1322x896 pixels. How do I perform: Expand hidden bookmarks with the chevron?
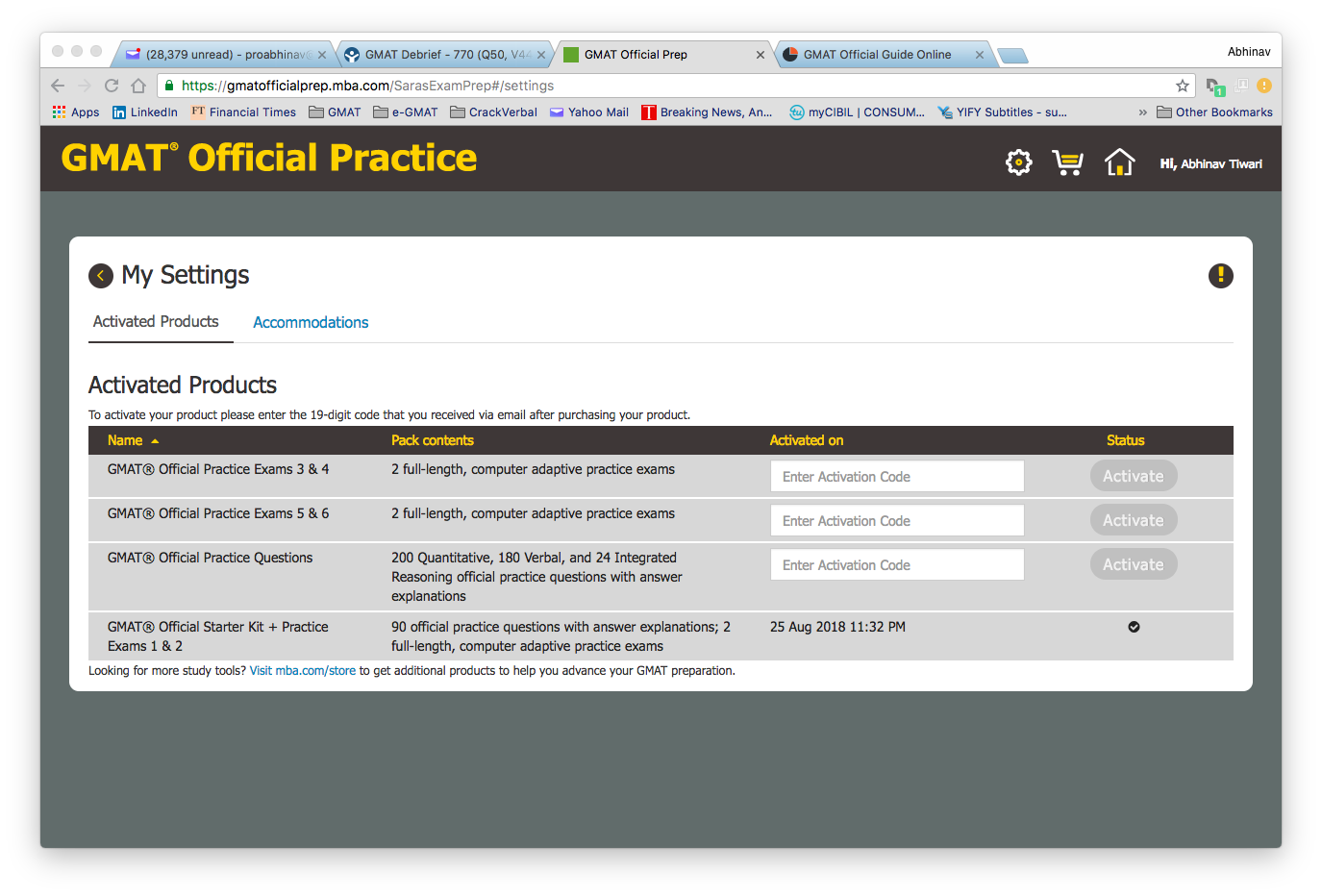(x=1142, y=112)
